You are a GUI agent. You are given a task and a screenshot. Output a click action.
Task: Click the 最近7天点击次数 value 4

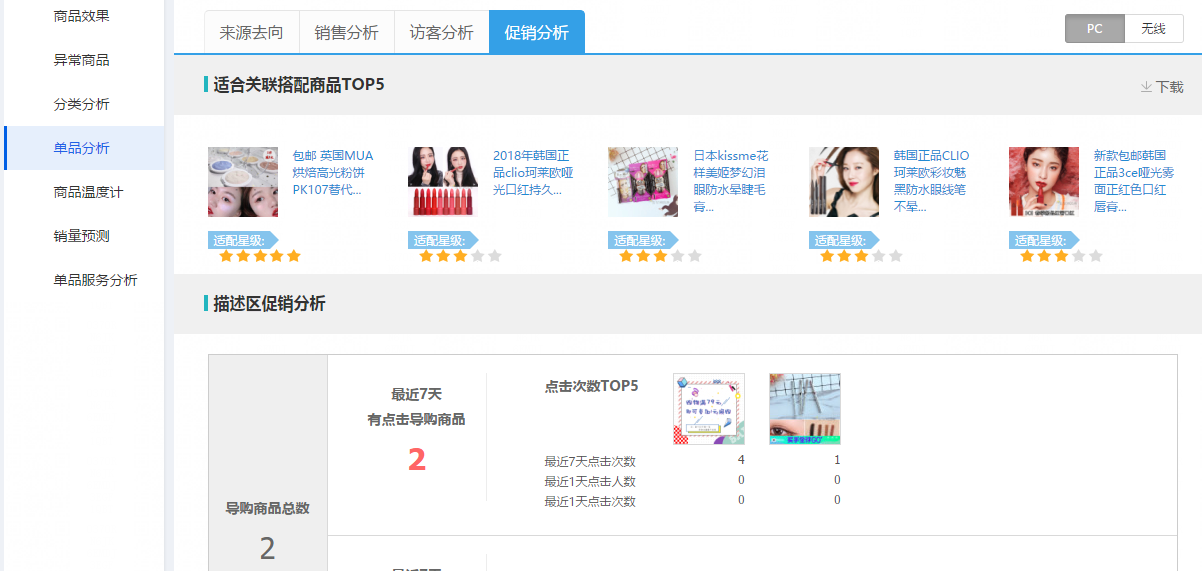(741, 460)
